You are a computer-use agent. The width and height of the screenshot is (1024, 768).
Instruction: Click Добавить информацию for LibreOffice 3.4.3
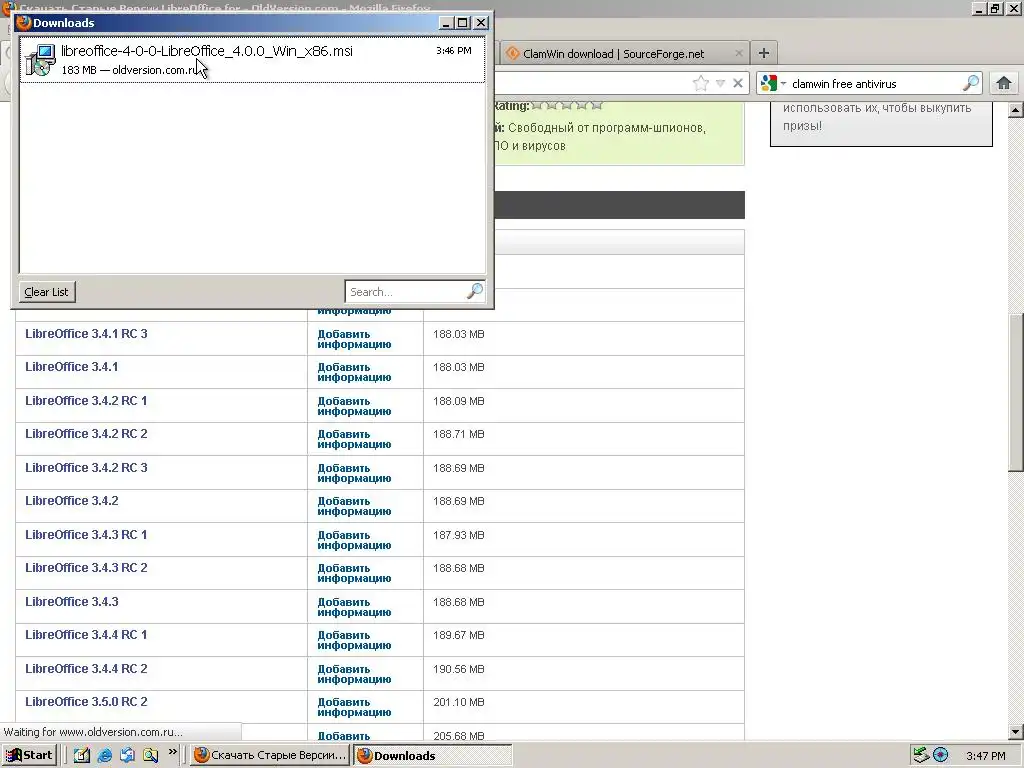click(x=354, y=607)
